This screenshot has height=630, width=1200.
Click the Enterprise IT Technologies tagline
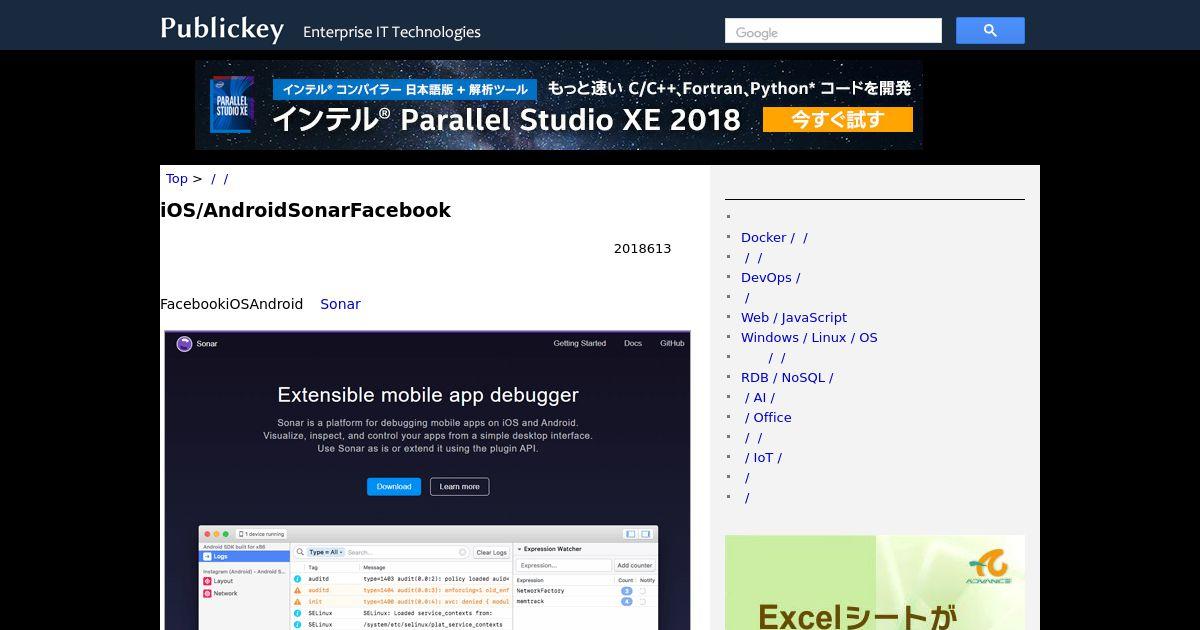[x=392, y=32]
